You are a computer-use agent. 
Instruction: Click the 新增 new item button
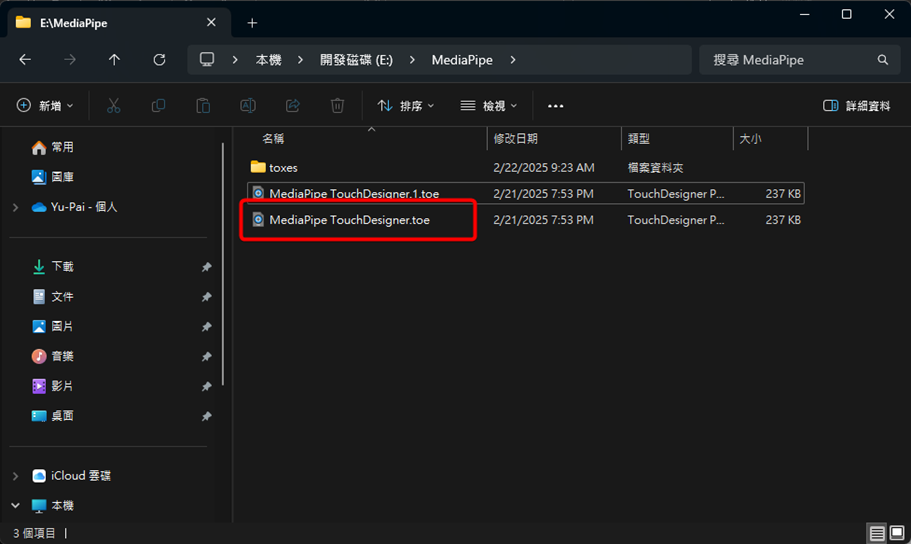tap(46, 106)
